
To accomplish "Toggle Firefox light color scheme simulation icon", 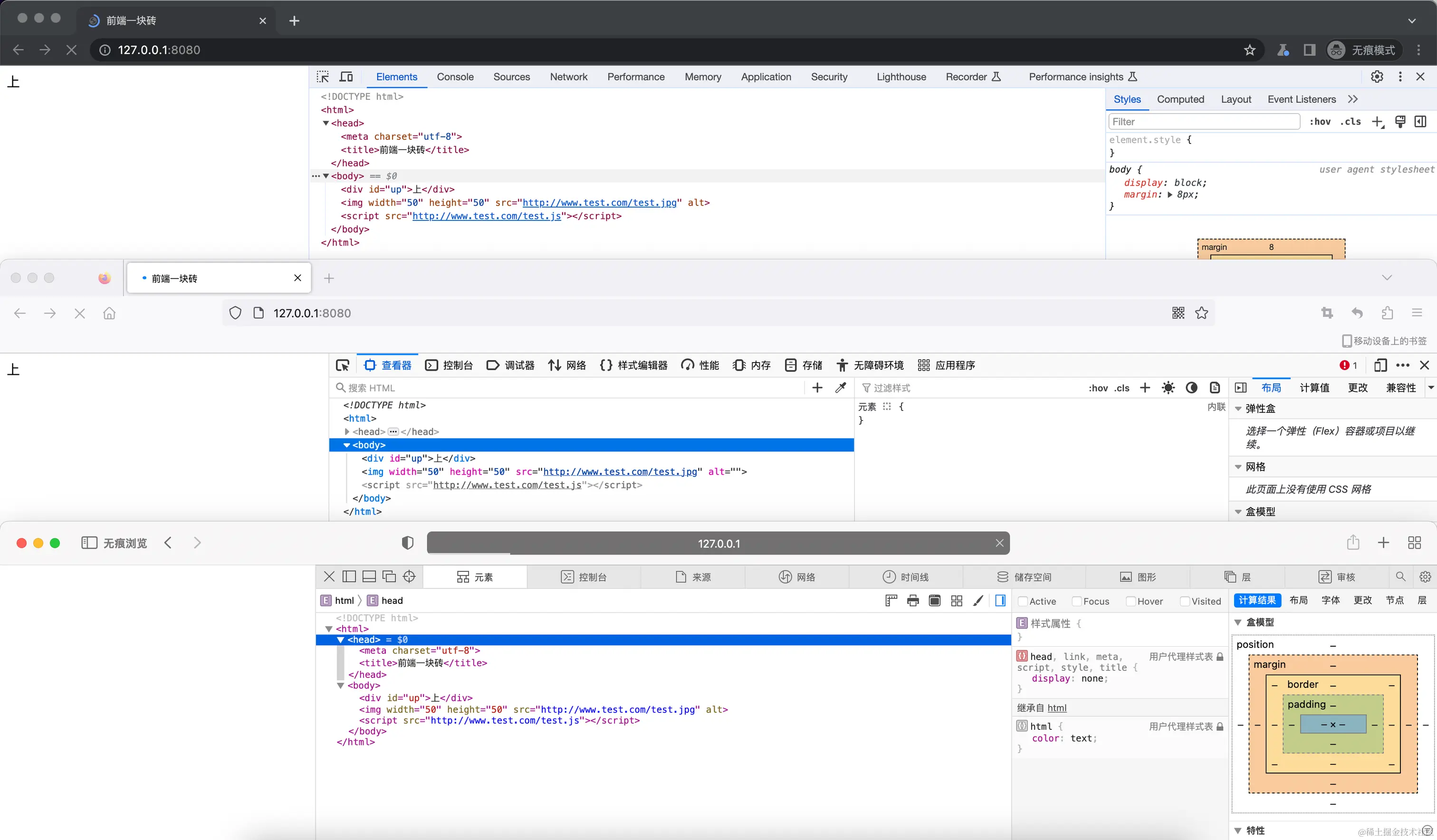I will pos(1168,388).
